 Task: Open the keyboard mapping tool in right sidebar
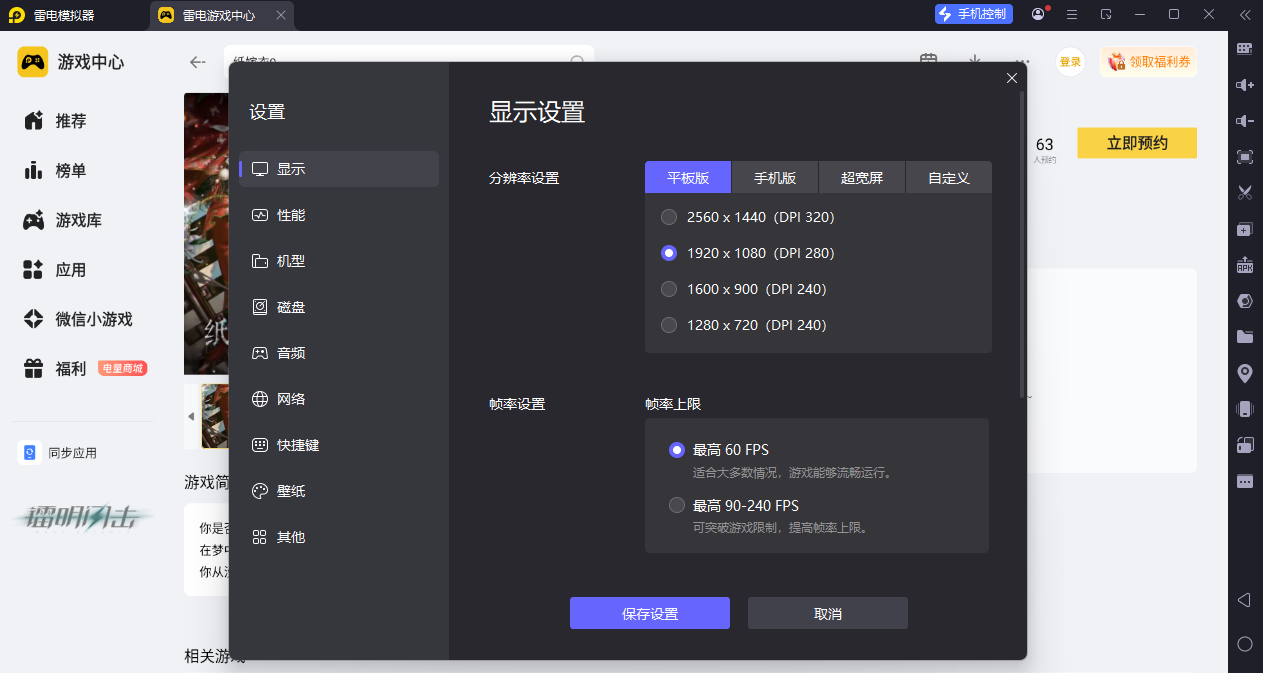click(x=1245, y=48)
